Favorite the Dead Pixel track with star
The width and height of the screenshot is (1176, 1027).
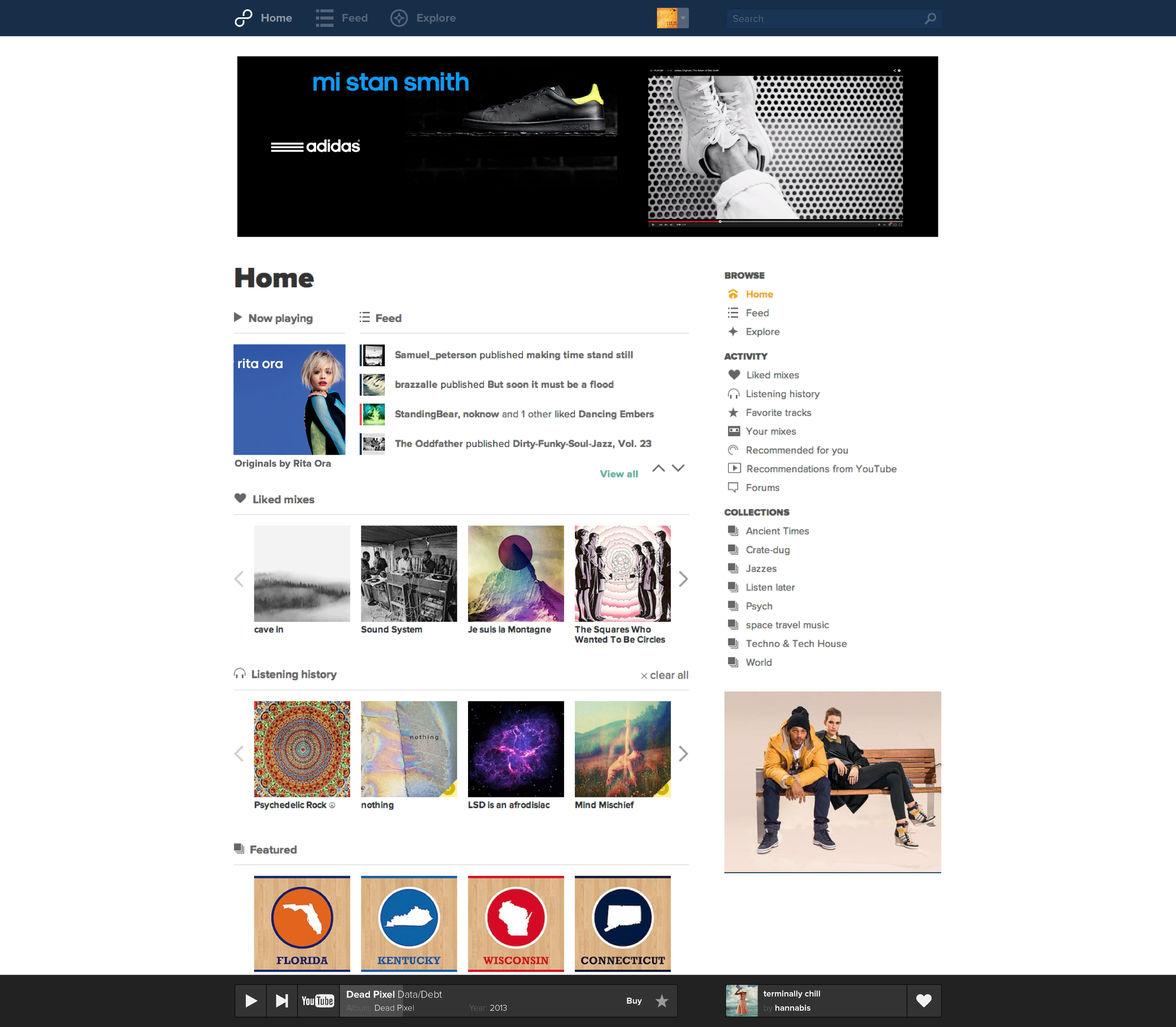(x=662, y=1001)
